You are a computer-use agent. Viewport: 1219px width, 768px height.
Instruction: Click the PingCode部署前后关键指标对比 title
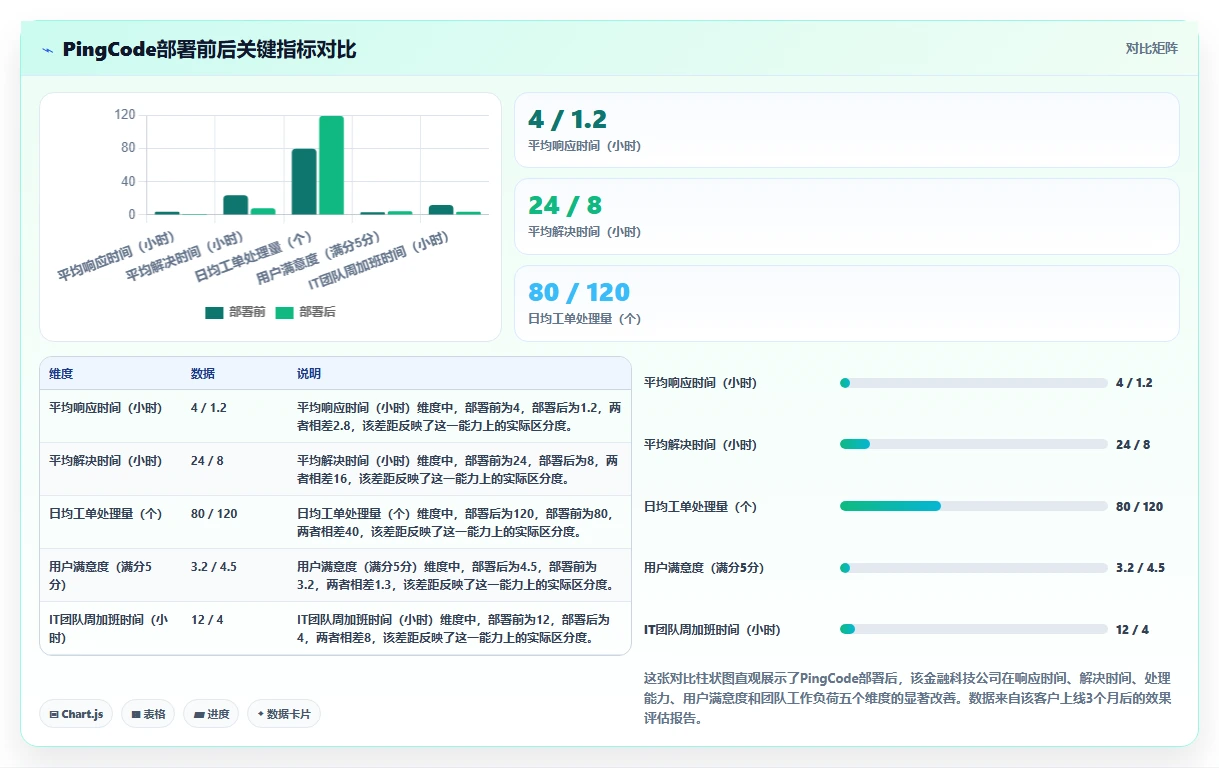209,50
